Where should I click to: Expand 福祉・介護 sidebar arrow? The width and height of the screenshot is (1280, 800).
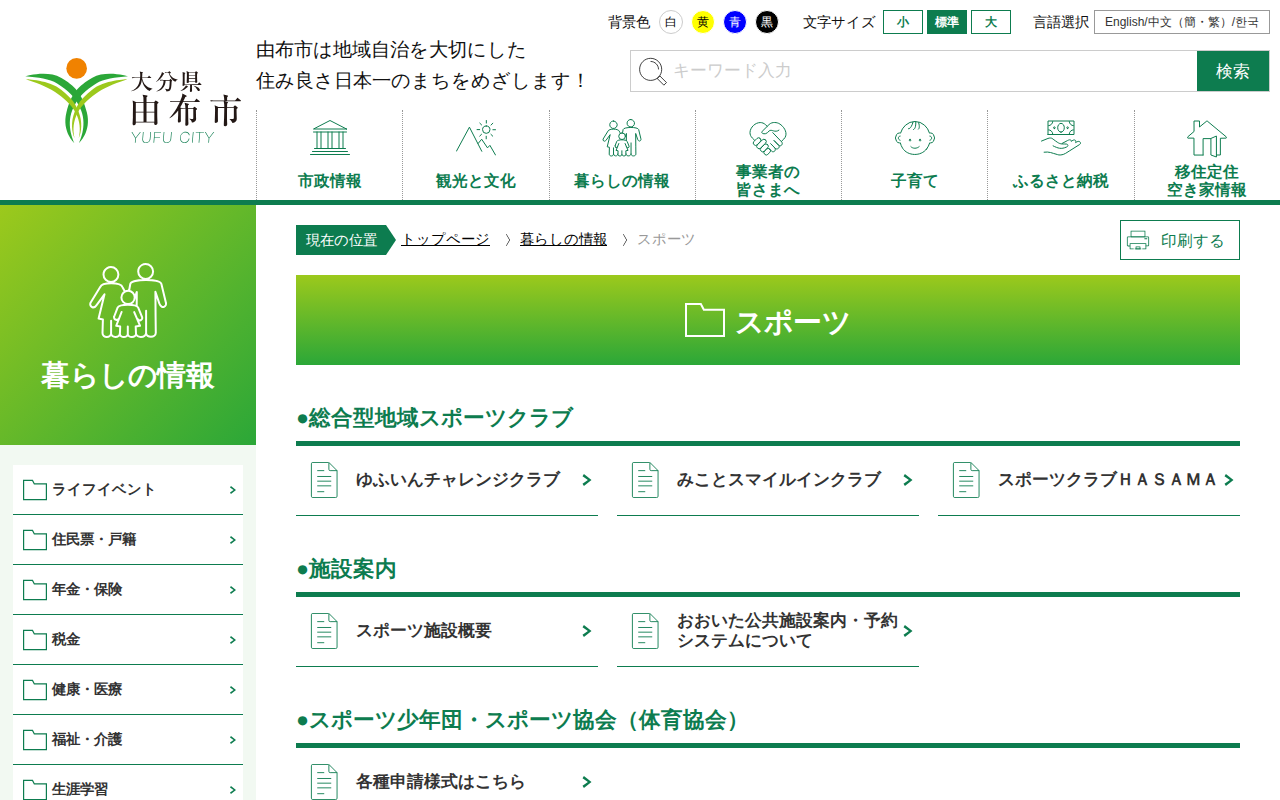(x=233, y=740)
